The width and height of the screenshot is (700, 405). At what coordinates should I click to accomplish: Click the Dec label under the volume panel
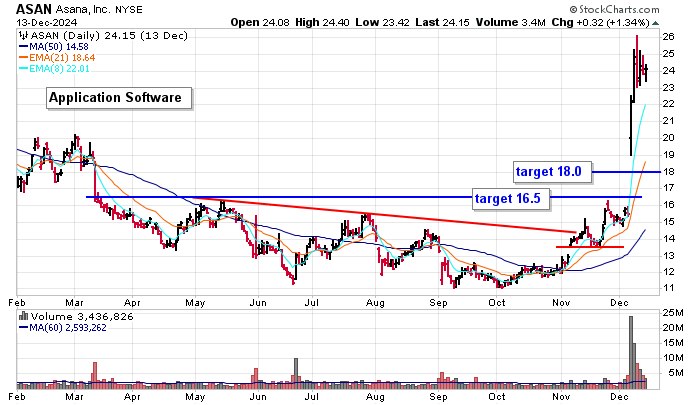pos(619,397)
